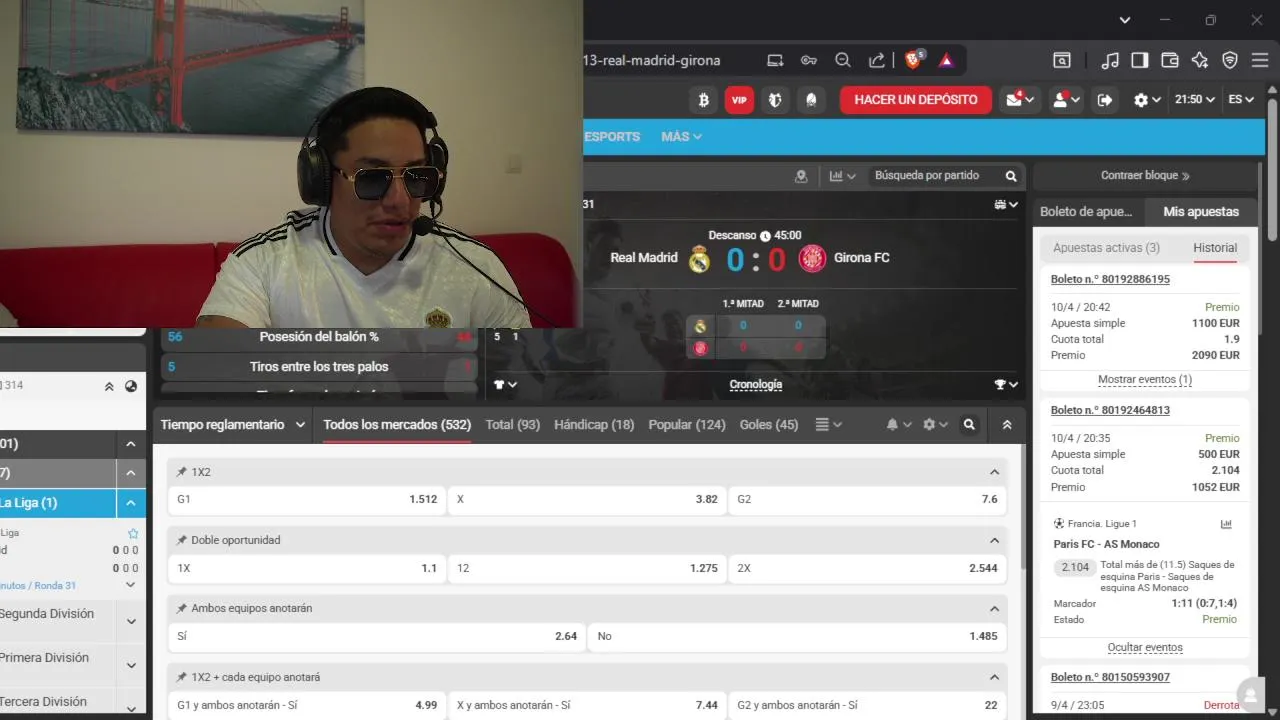Viewport: 1280px width, 720px height.
Task: Select Sí for both teams to score
Action: click(377, 636)
